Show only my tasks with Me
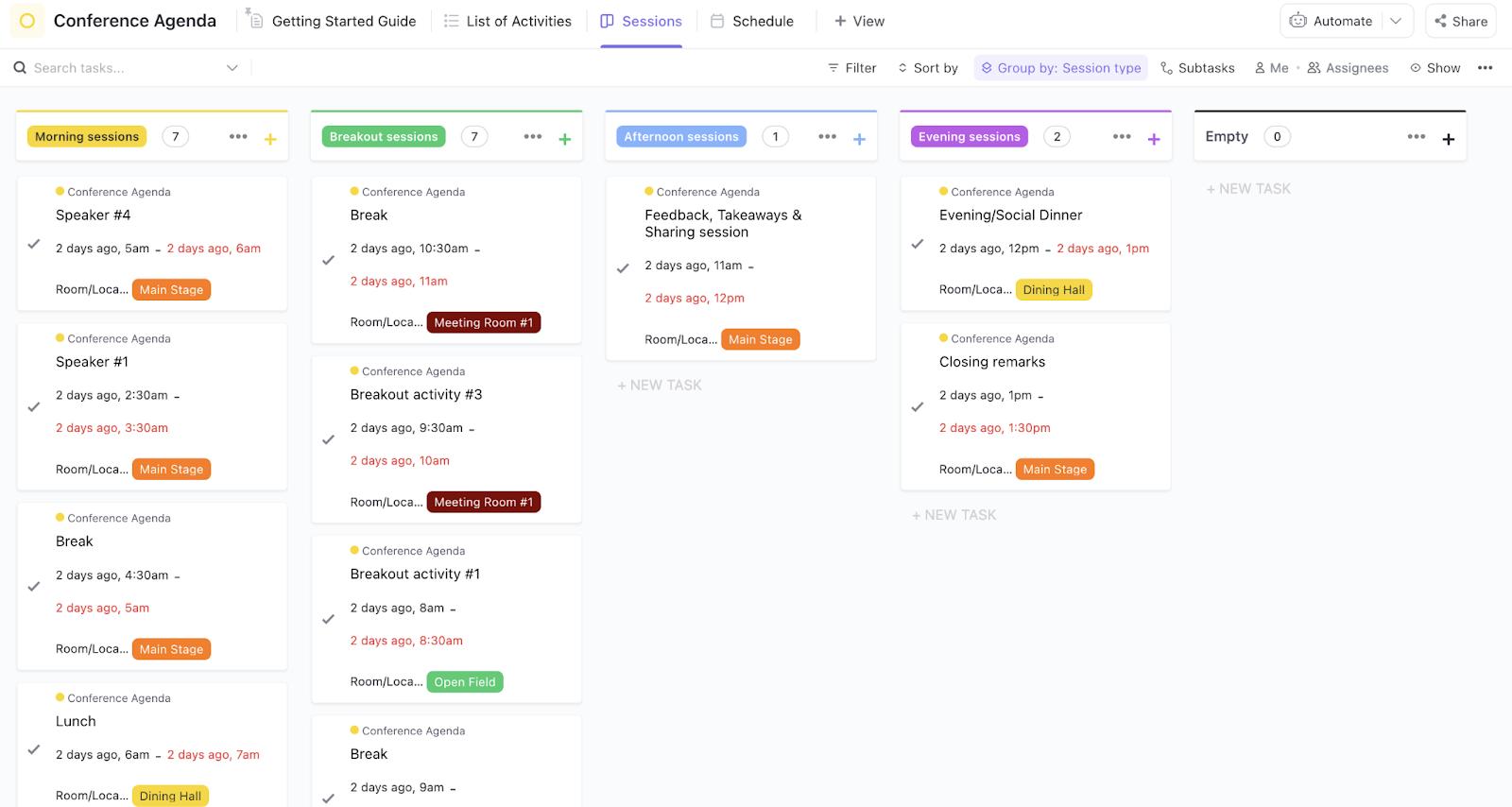 (x=1271, y=68)
